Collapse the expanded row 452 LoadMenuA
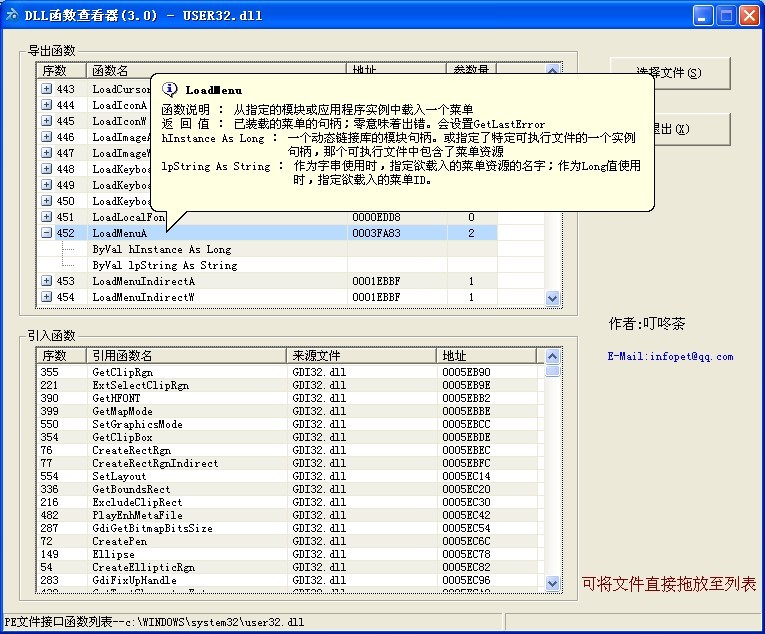 pyautogui.click(x=46, y=233)
